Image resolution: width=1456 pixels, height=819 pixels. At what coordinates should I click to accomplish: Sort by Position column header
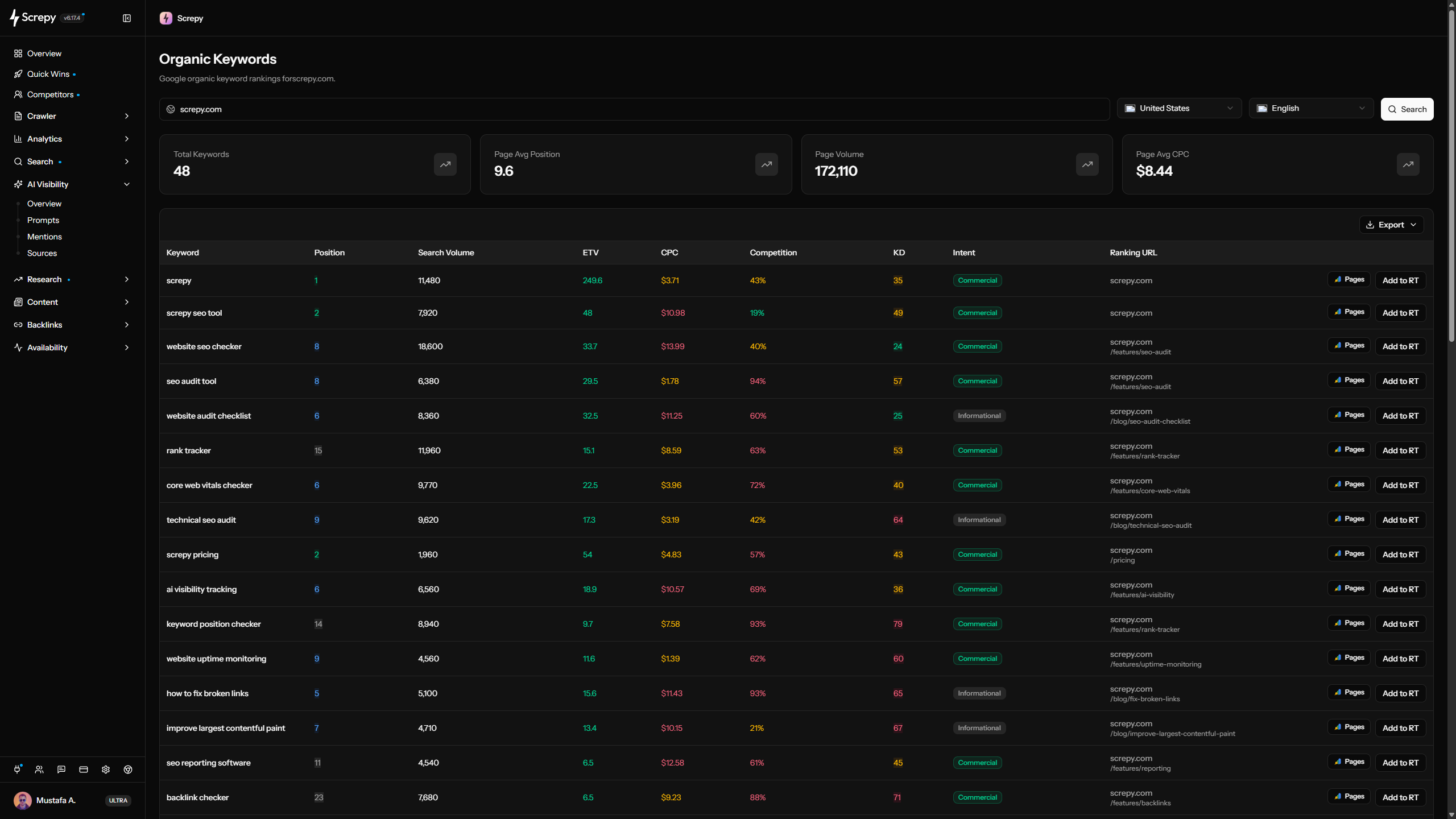tap(329, 253)
